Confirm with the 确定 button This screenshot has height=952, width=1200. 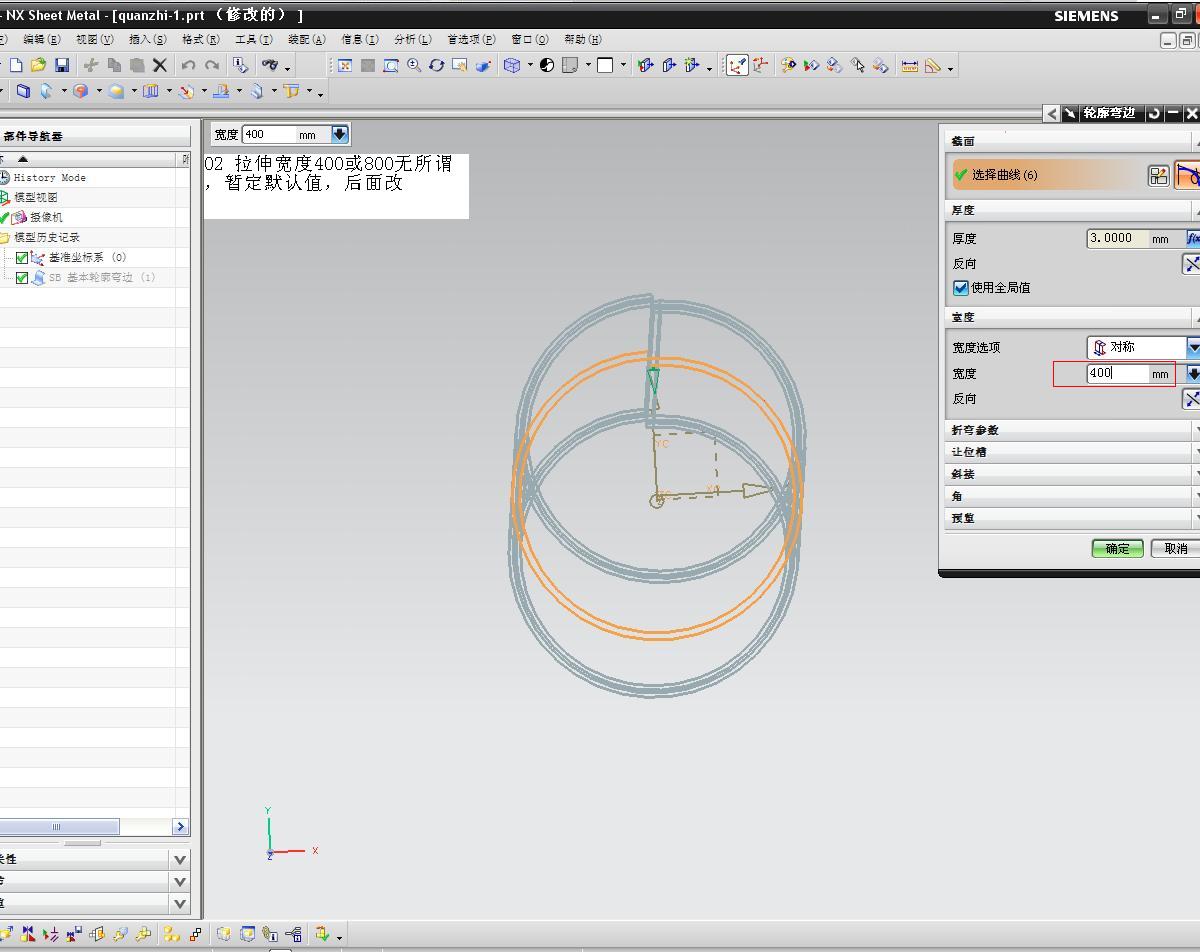(x=1117, y=548)
